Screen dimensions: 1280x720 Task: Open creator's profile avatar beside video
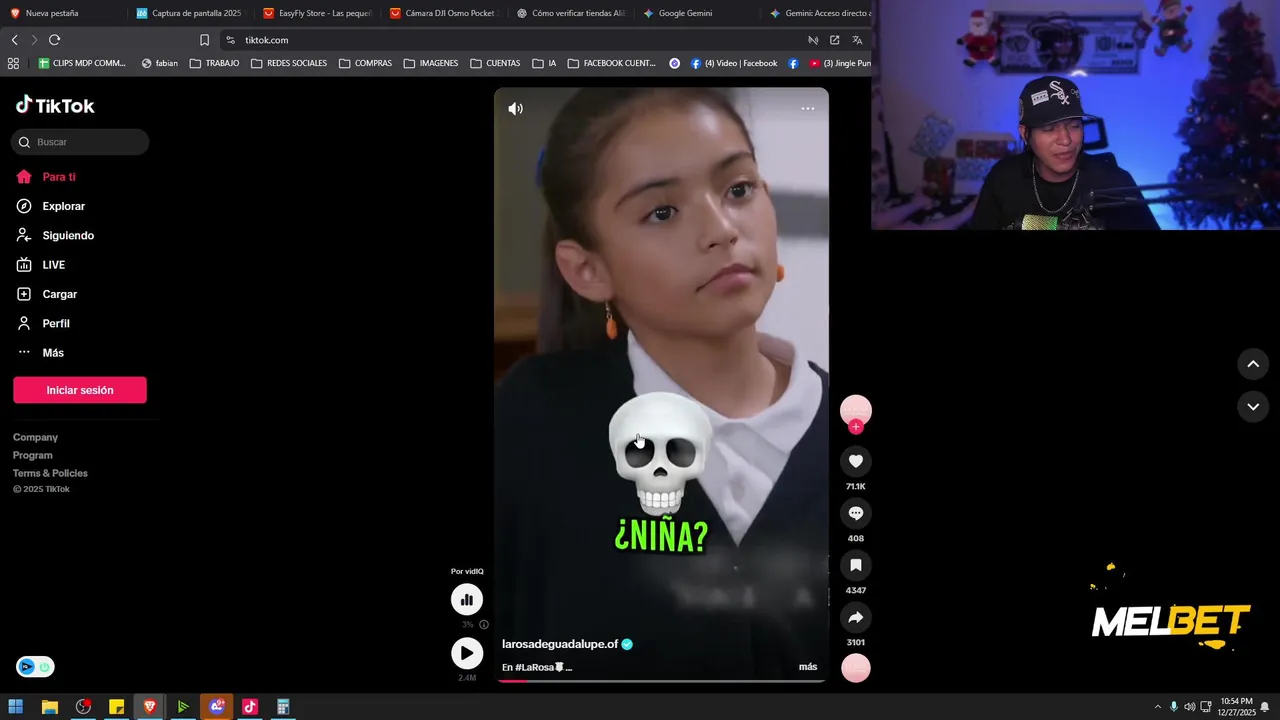[856, 410]
